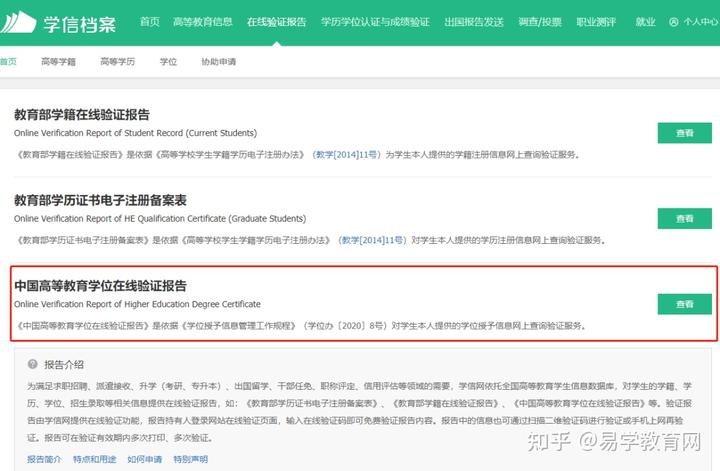Click 查看 for 教育部学籍在线验证报告
The image size is (720, 471).
(684, 133)
